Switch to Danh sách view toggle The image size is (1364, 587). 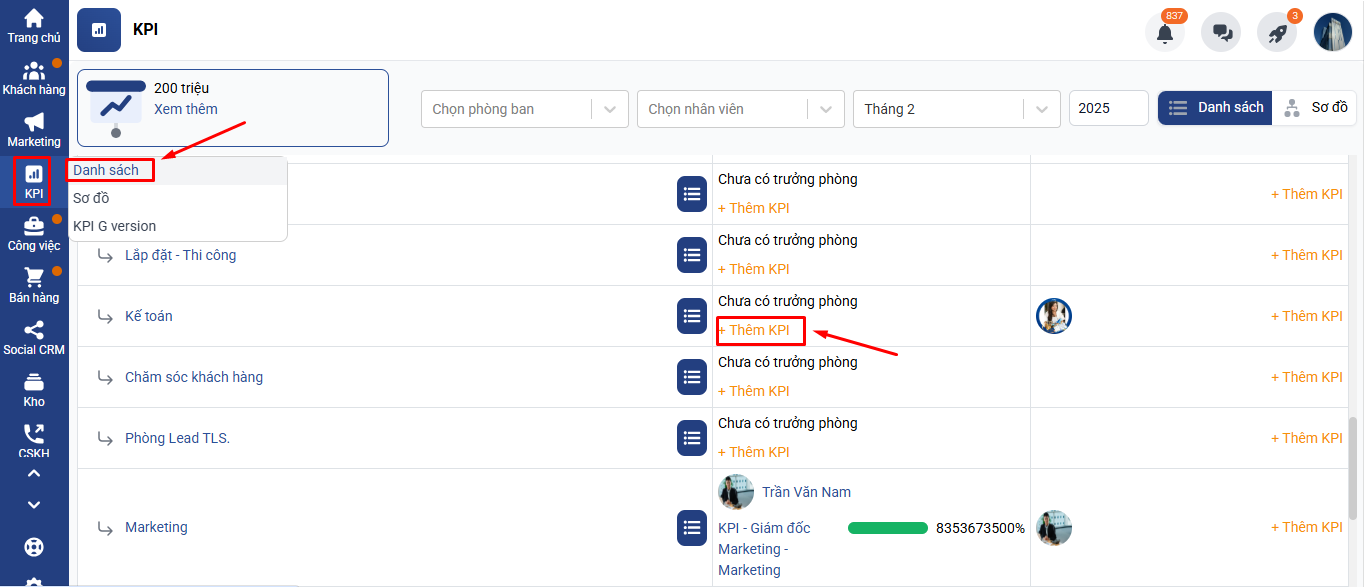pos(1215,108)
